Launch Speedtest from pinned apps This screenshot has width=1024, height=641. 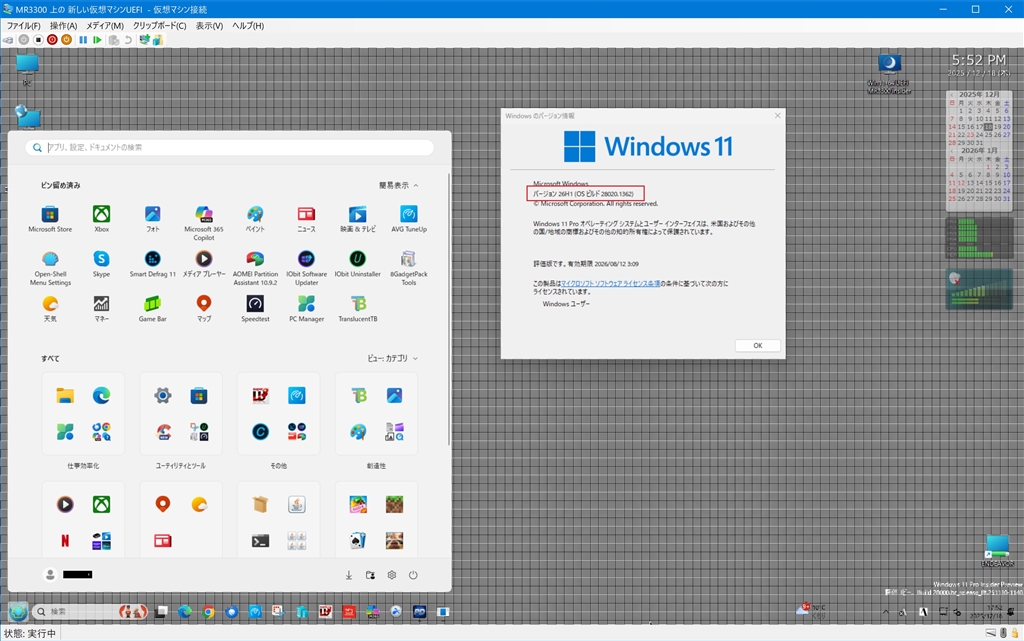(x=255, y=304)
